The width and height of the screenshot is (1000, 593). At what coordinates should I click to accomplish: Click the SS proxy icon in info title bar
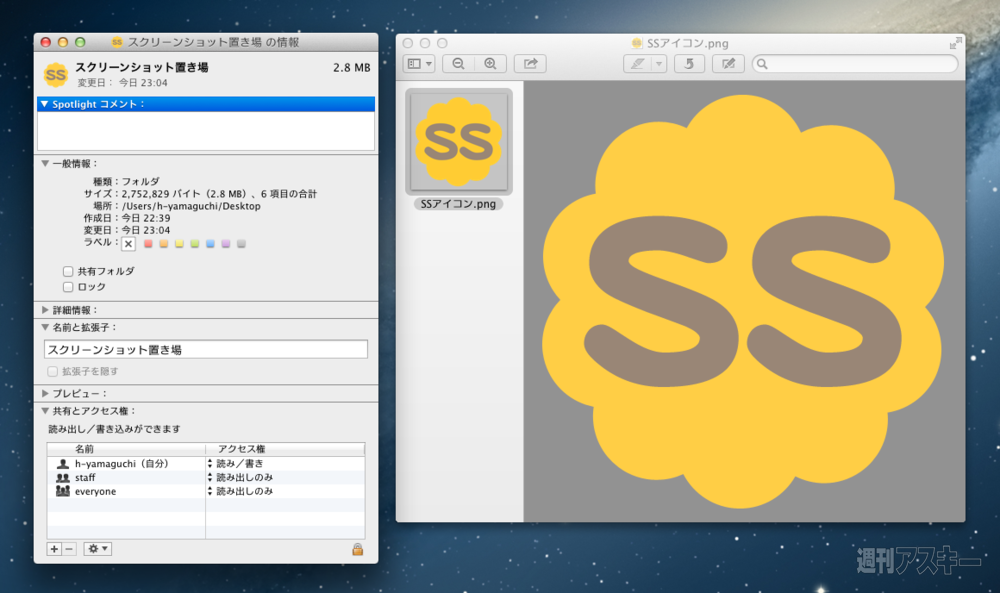pyautogui.click(x=117, y=42)
